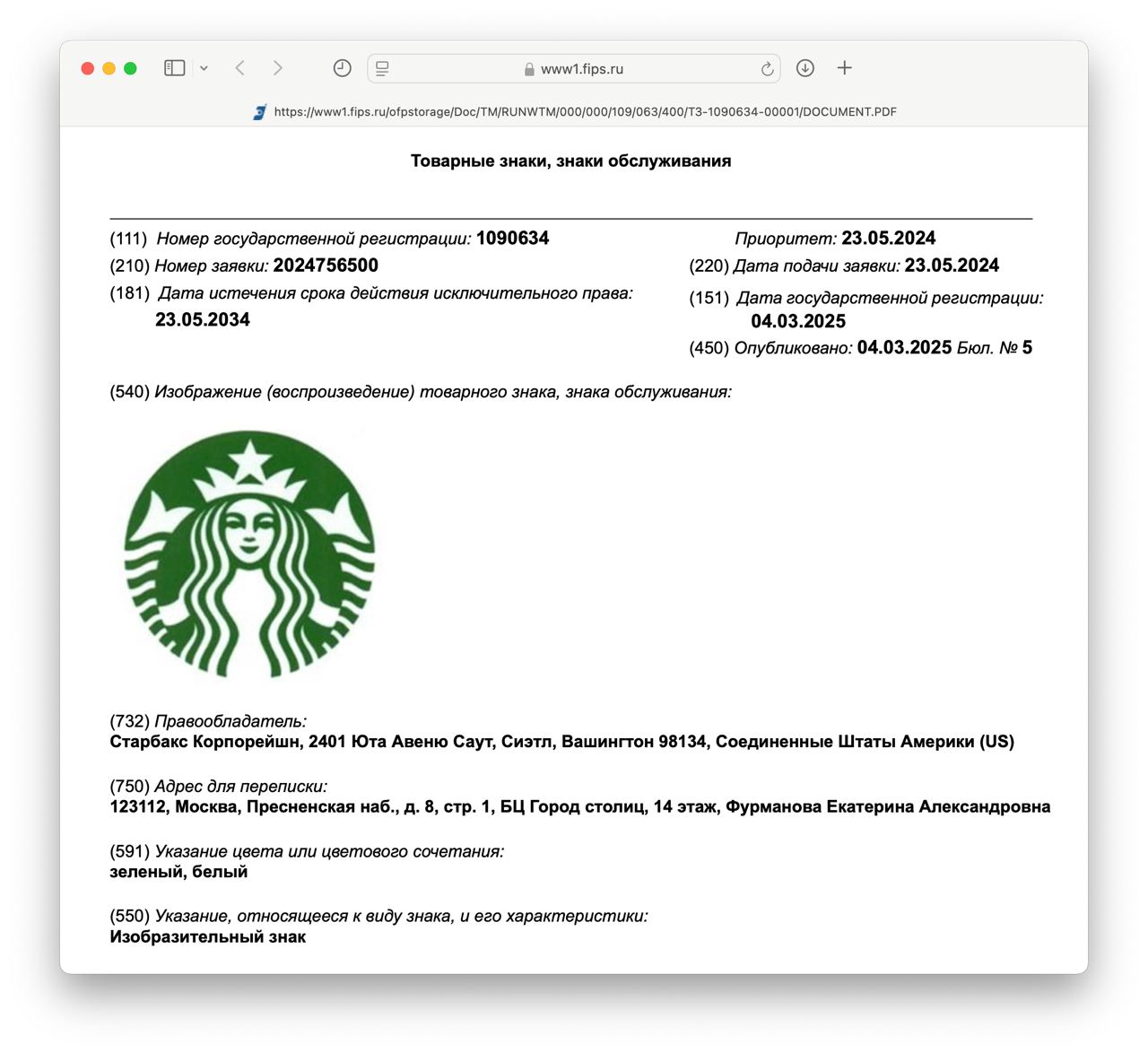Image resolution: width=1148 pixels, height=1053 pixels.
Task: Open a new tab with plus
Action: pyautogui.click(x=844, y=68)
